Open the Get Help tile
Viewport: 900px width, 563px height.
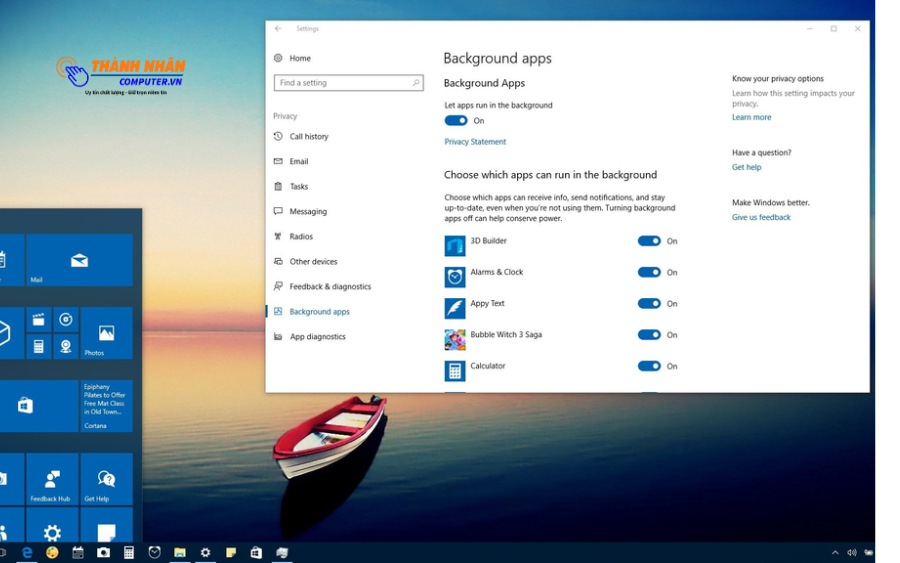[x=106, y=479]
